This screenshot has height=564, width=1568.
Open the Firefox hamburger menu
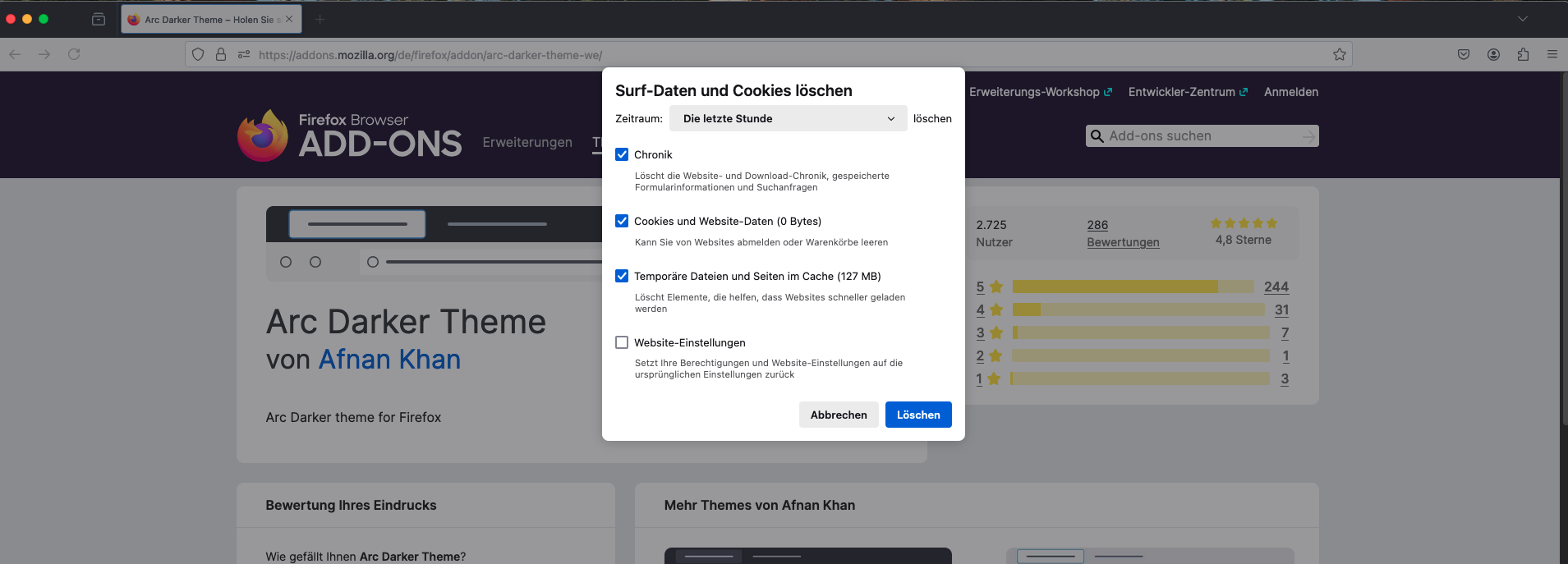pyautogui.click(x=1552, y=54)
